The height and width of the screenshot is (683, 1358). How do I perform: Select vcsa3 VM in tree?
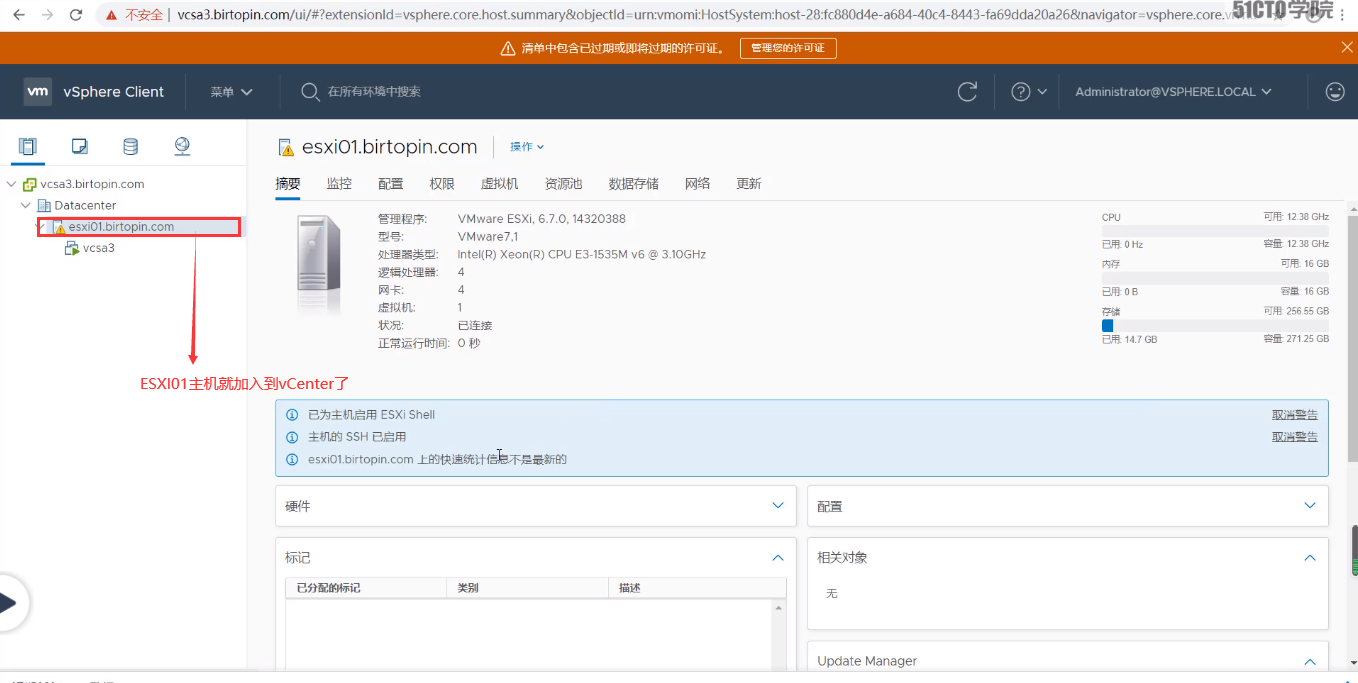pos(99,248)
